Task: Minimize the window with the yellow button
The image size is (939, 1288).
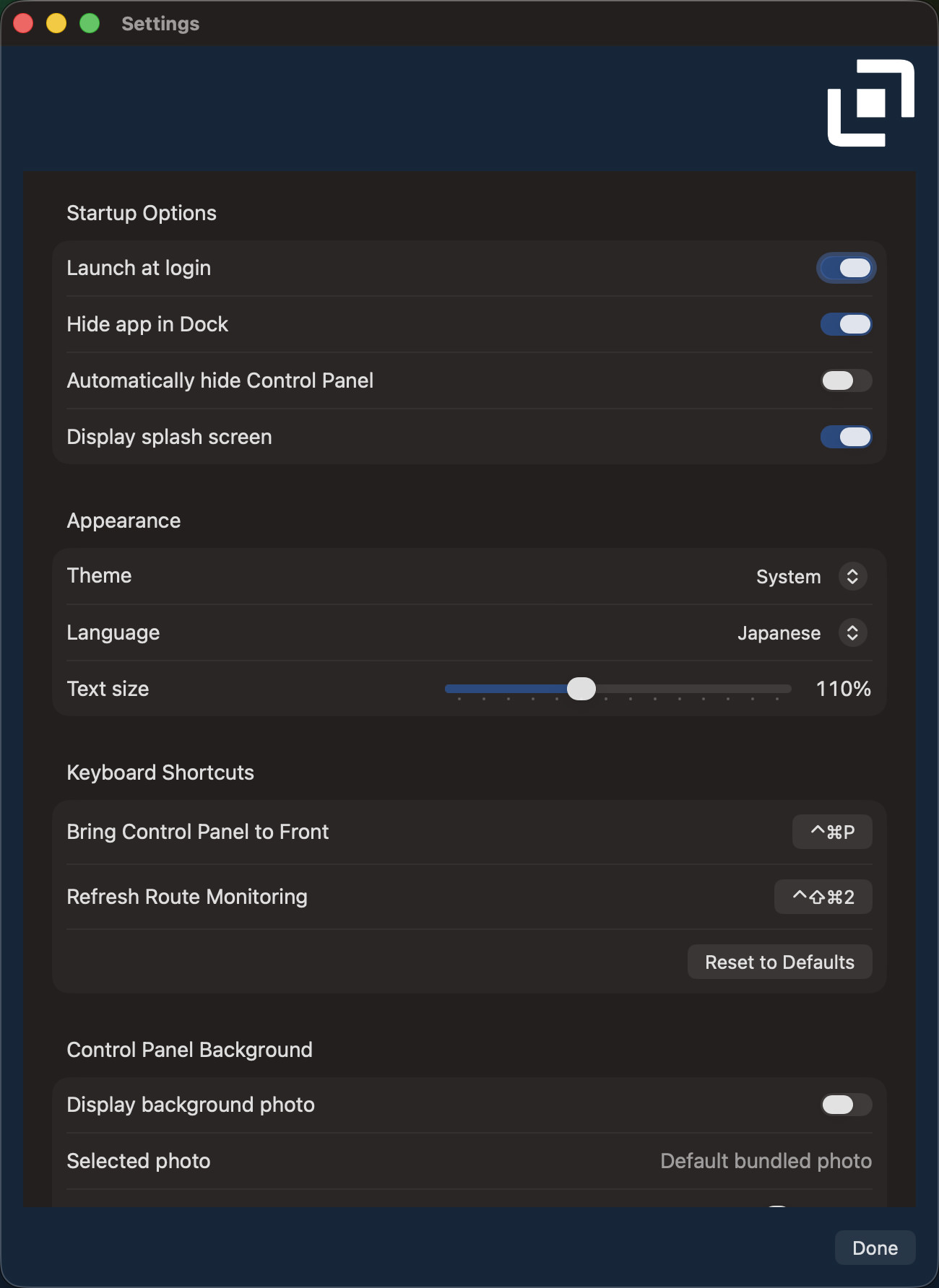Action: tap(56, 24)
